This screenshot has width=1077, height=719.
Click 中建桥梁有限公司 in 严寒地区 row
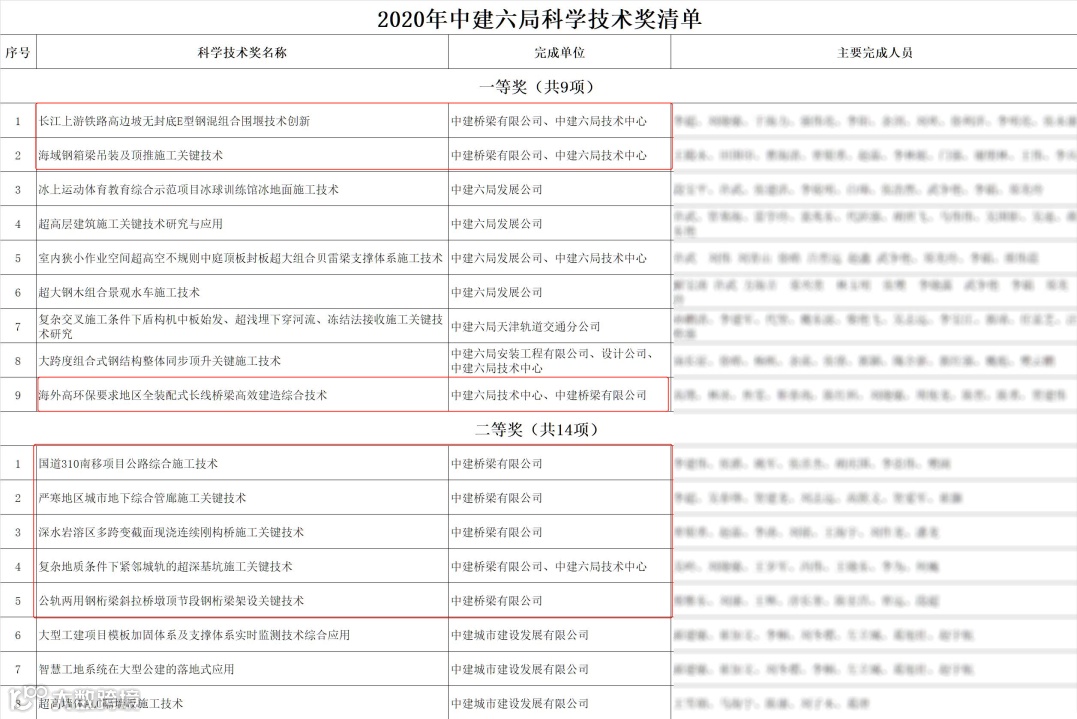point(497,498)
